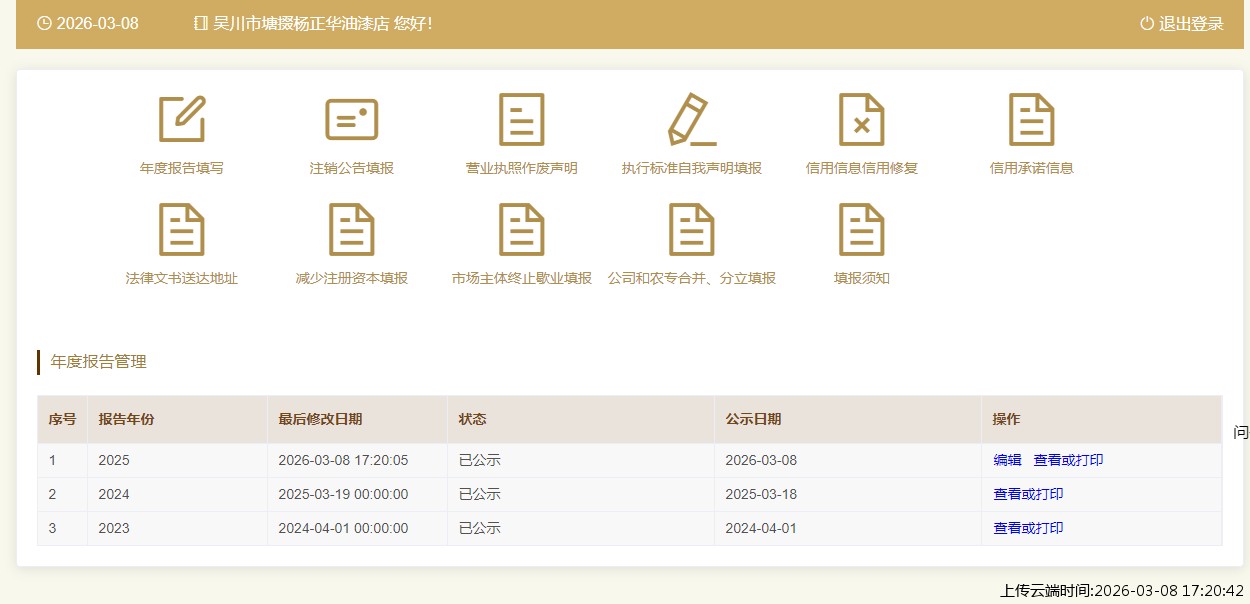This screenshot has width=1250, height=604.
Task: Click the 报告年份 column header
Action: coord(126,419)
